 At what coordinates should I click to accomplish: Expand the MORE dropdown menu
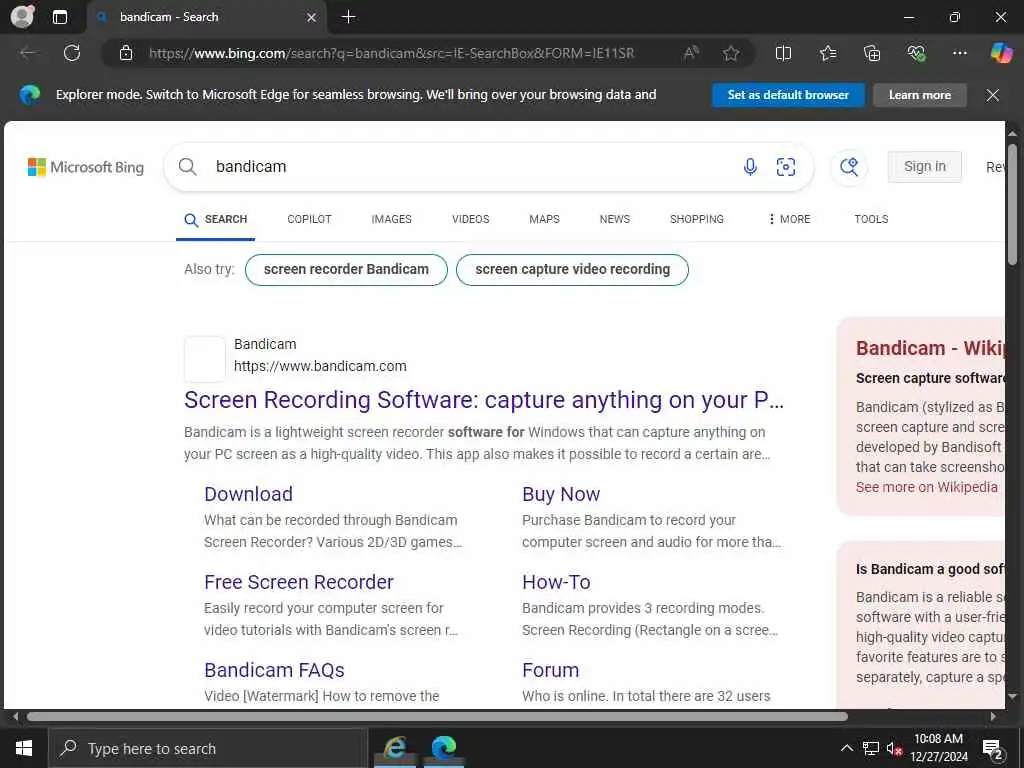(x=789, y=219)
